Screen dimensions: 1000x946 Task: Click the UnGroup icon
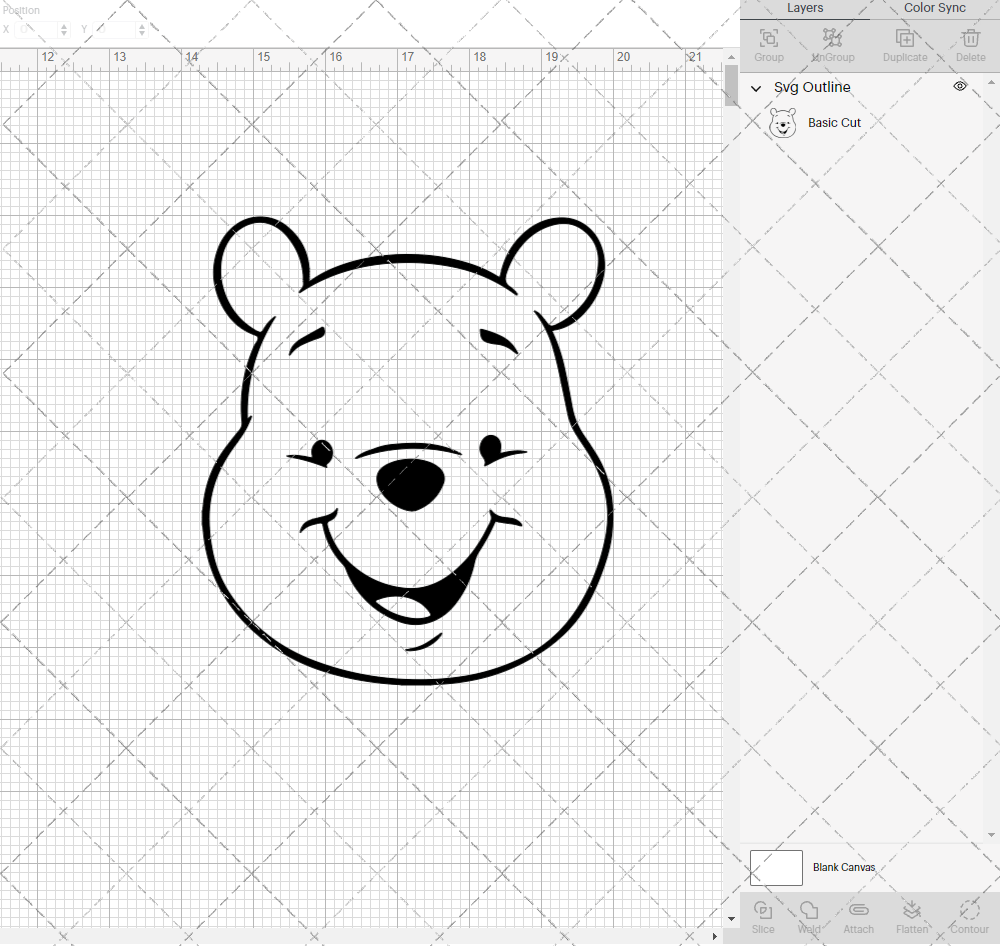tap(832, 38)
